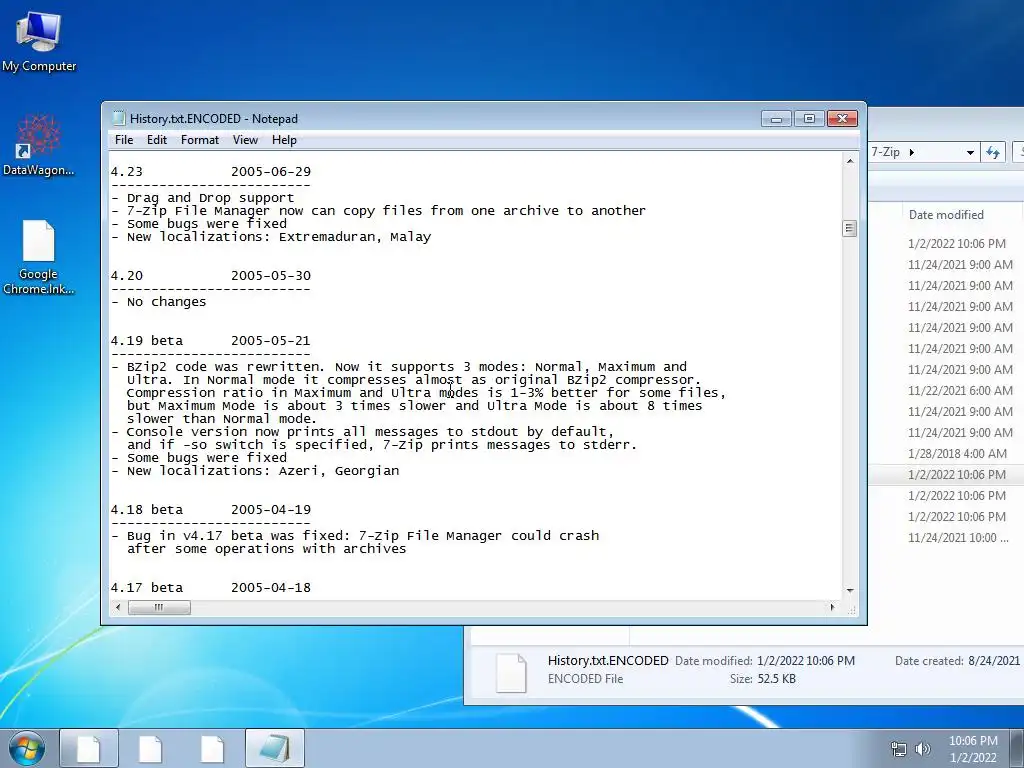Select the Google Chrome.lnk desktop file

(x=39, y=257)
